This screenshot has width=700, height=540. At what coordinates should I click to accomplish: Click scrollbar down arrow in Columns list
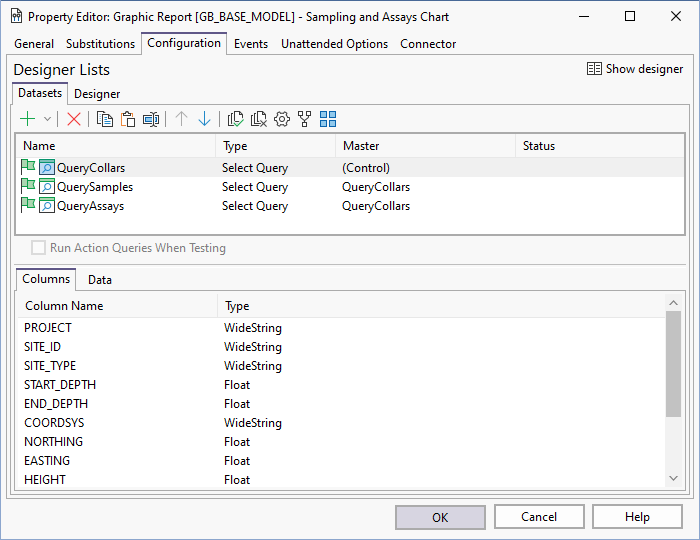(673, 479)
